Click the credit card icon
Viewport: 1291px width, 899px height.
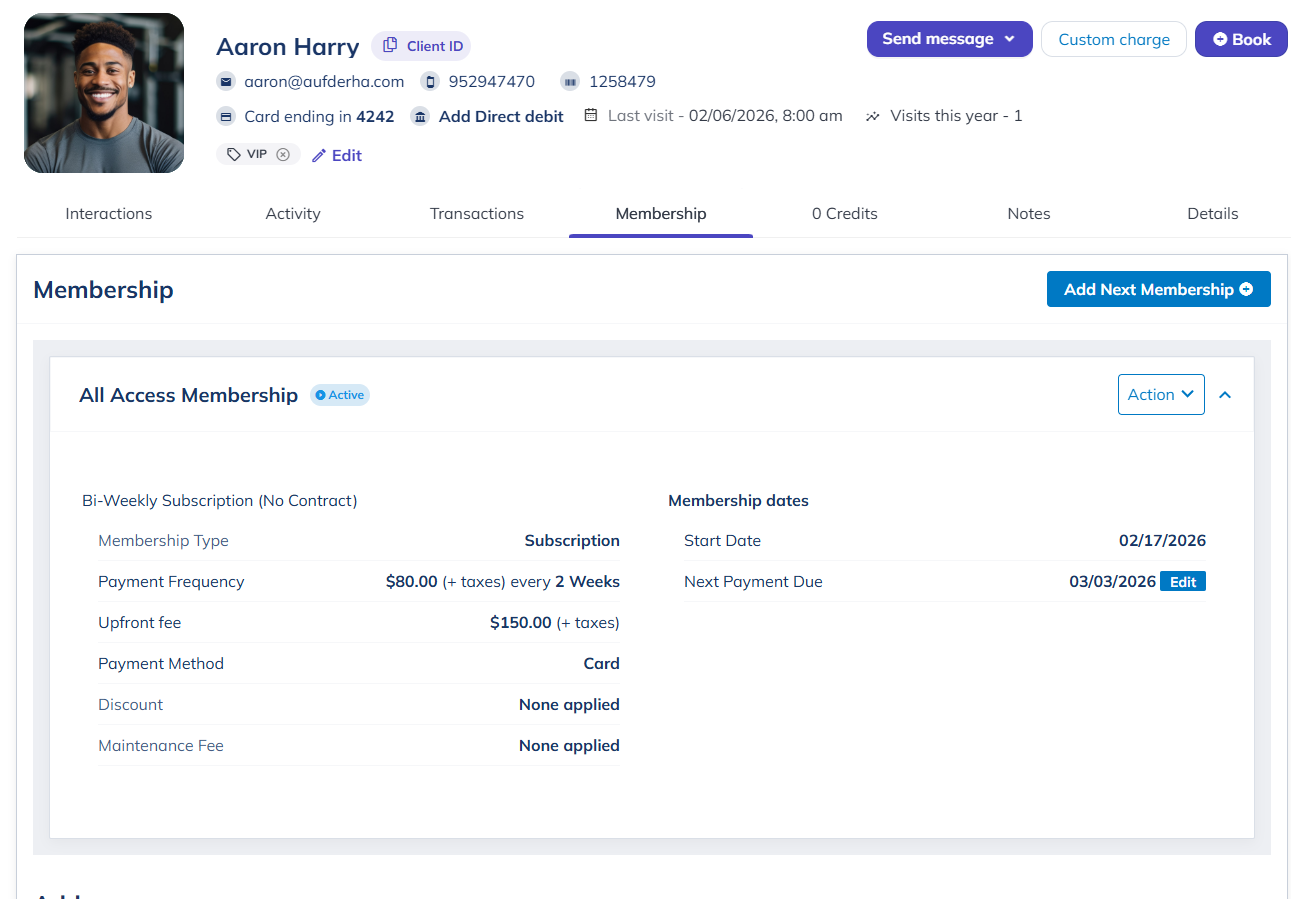pyautogui.click(x=226, y=117)
